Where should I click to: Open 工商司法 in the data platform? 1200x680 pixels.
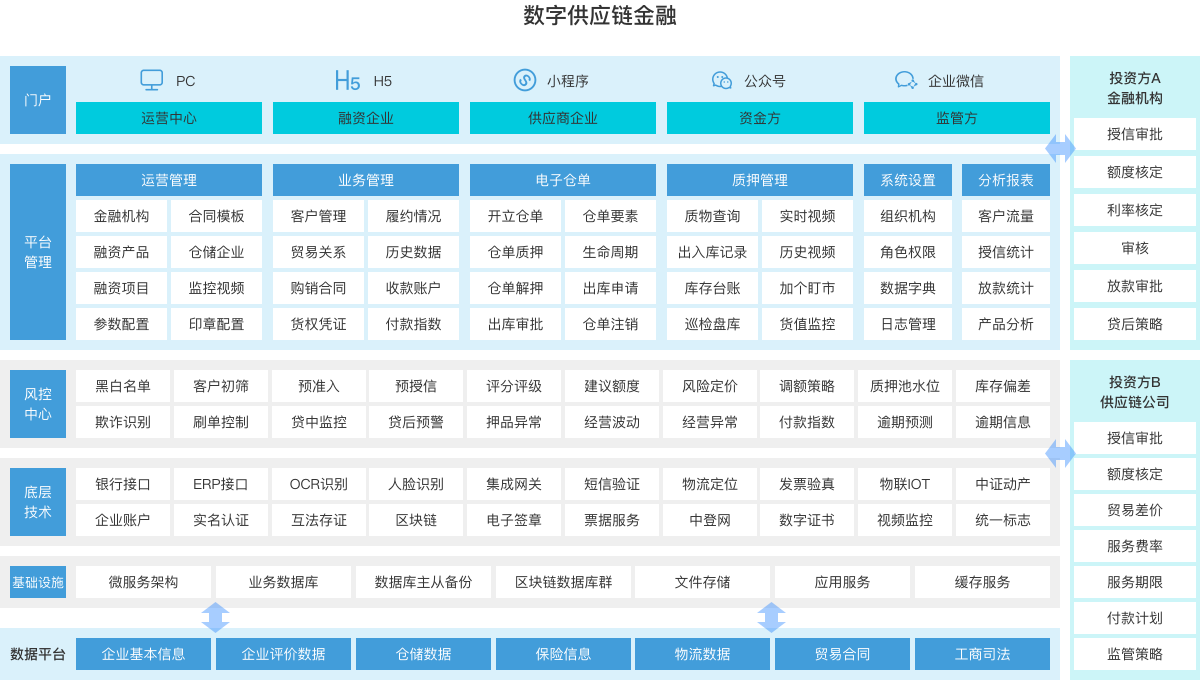[982, 654]
